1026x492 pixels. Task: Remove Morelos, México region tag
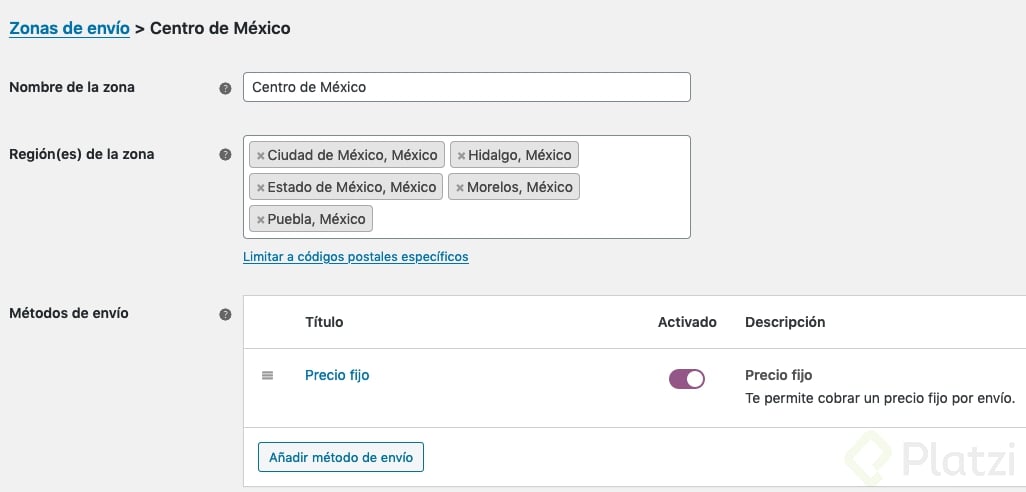point(460,188)
